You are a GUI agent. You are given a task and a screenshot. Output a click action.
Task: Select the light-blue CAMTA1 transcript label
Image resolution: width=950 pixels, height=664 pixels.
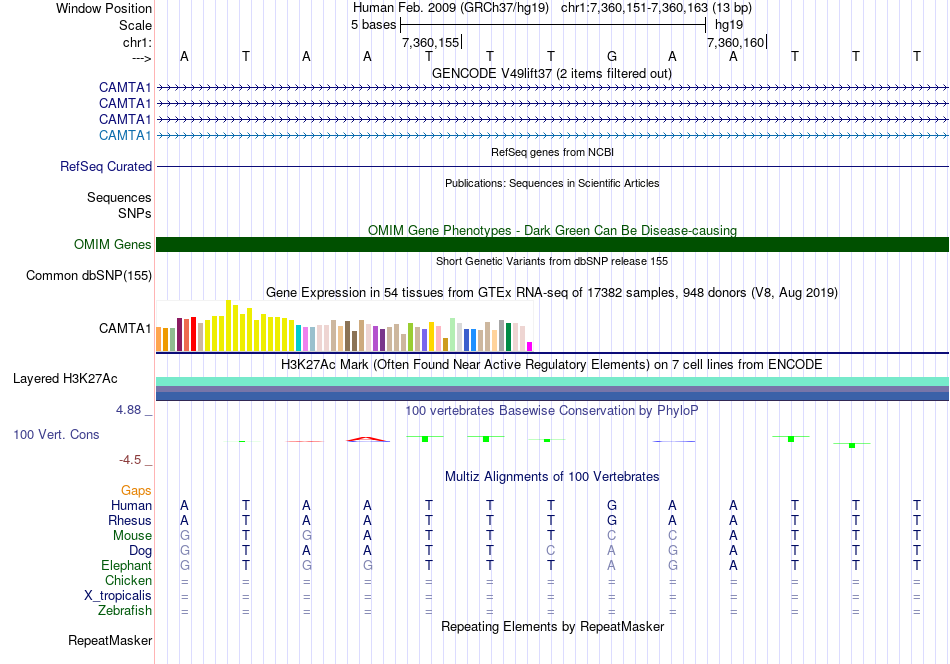(x=125, y=135)
